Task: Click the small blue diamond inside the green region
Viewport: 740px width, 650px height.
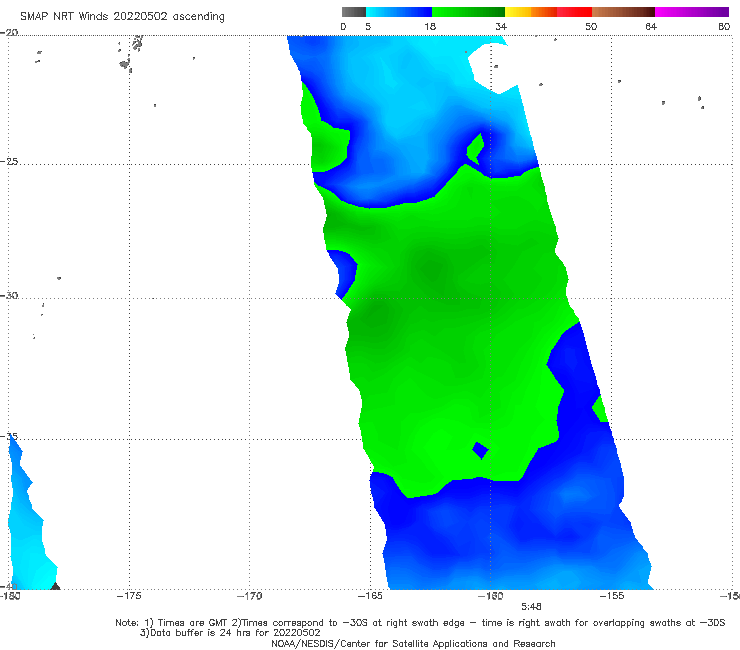Action: 481,450
